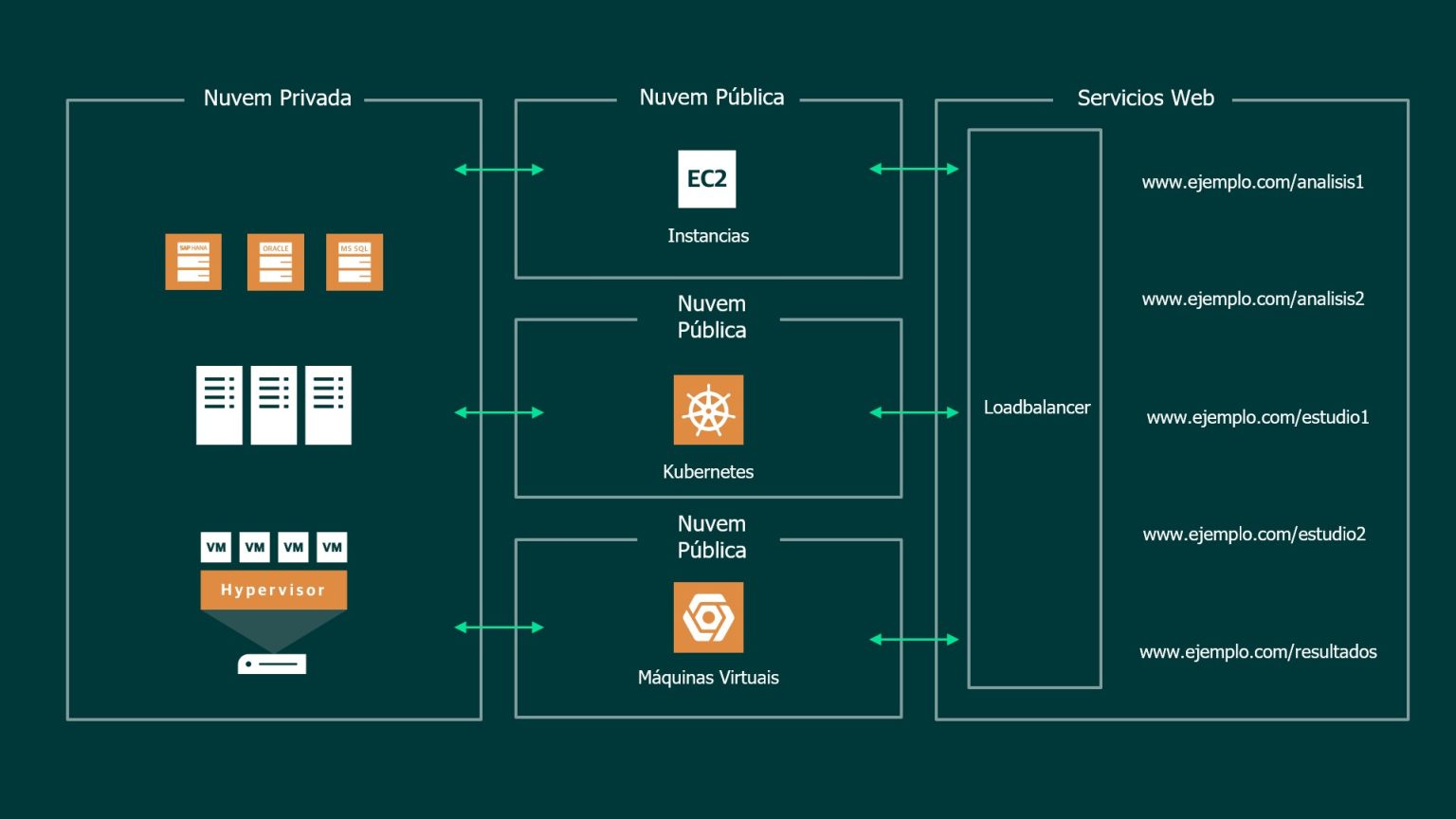Click the SAP HANA database icon
This screenshot has height=819, width=1456.
(193, 262)
